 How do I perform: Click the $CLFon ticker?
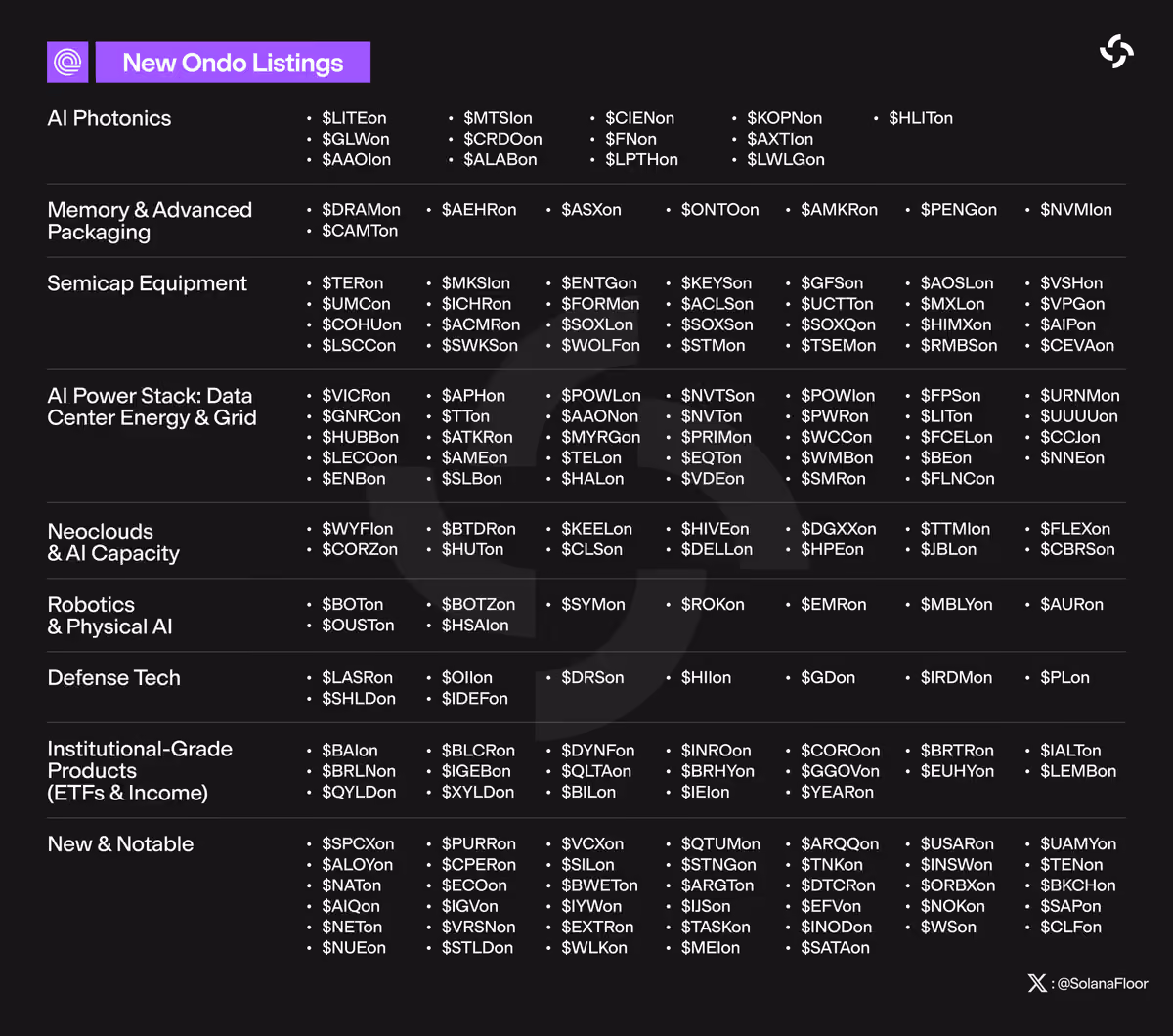point(1071,928)
